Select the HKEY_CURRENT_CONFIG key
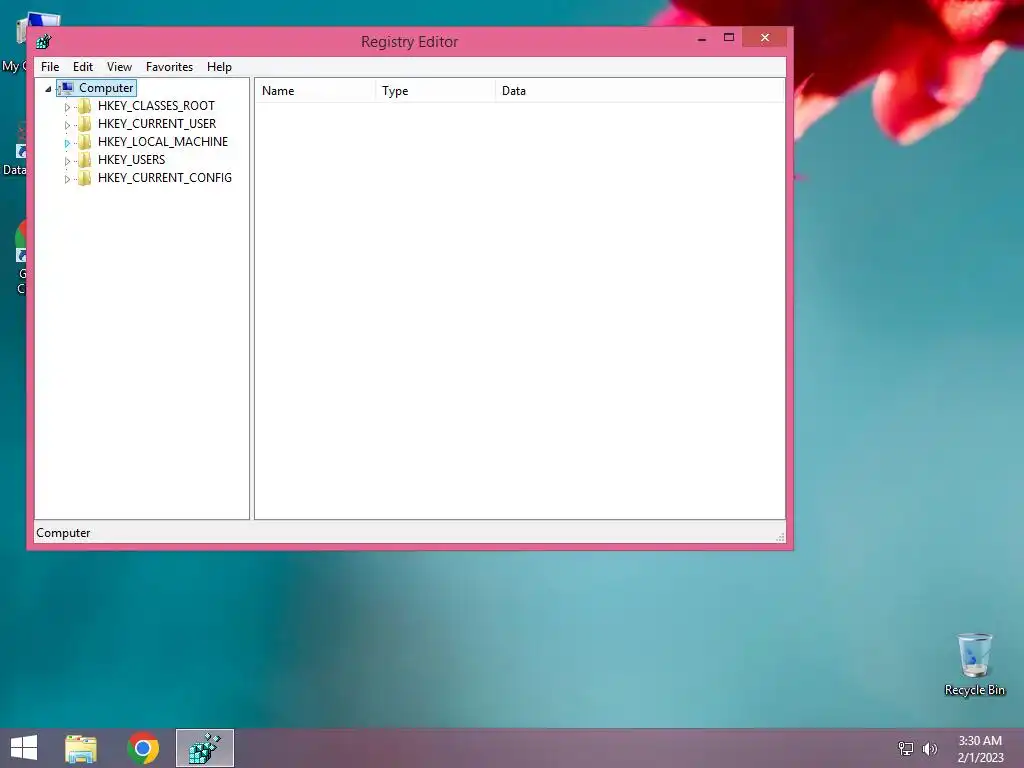 (x=165, y=178)
